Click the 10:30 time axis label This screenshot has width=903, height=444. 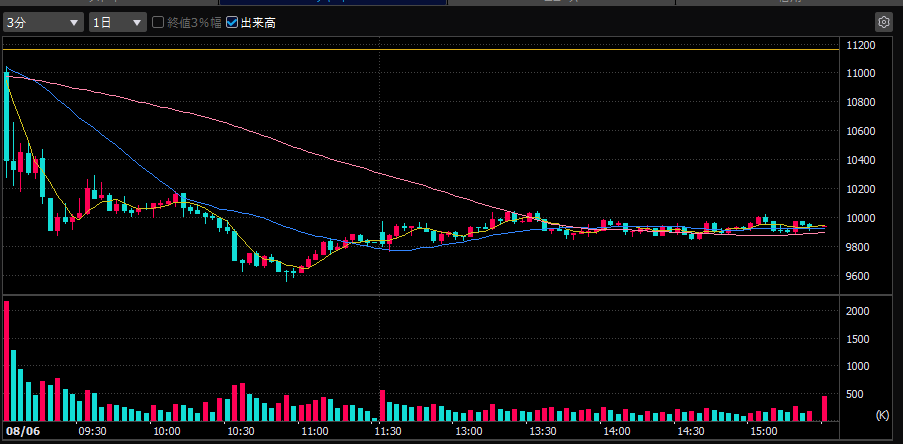(x=241, y=431)
